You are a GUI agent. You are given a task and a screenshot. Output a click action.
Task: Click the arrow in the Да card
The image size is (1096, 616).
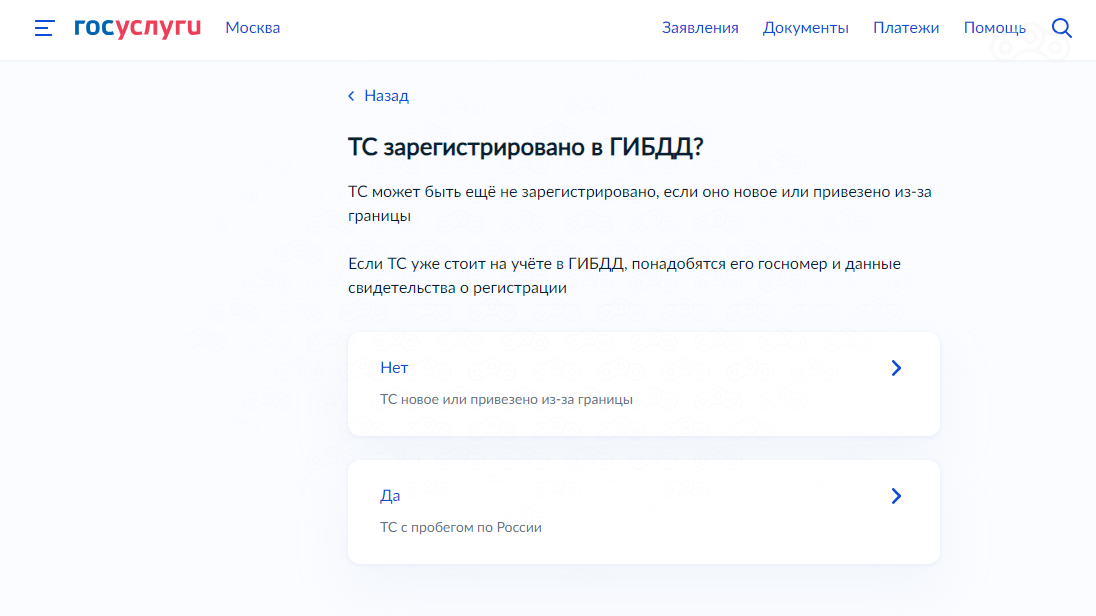[896, 496]
